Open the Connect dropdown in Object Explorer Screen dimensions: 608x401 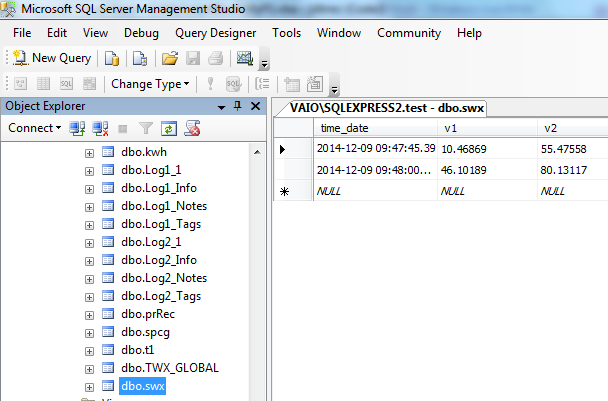pos(35,128)
